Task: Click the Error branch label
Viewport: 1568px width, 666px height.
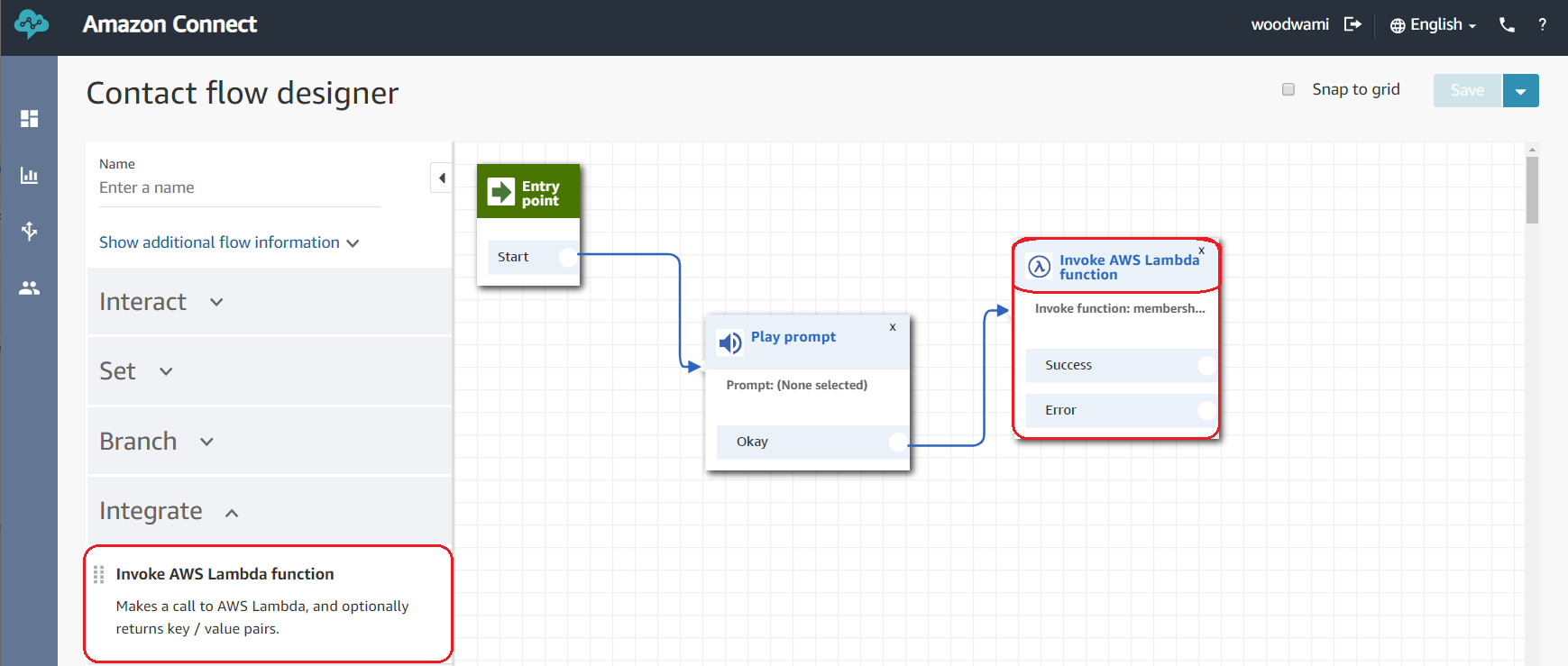Action: [x=1060, y=410]
